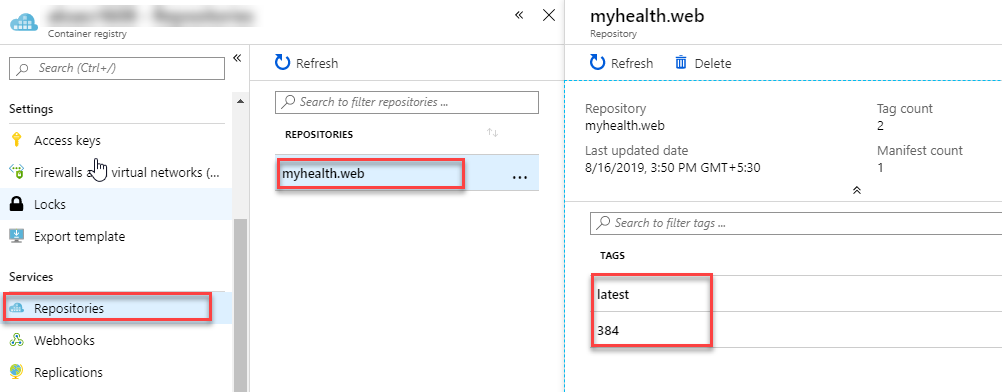
Task: Click the Locks padlock icon
Action: 17,205
